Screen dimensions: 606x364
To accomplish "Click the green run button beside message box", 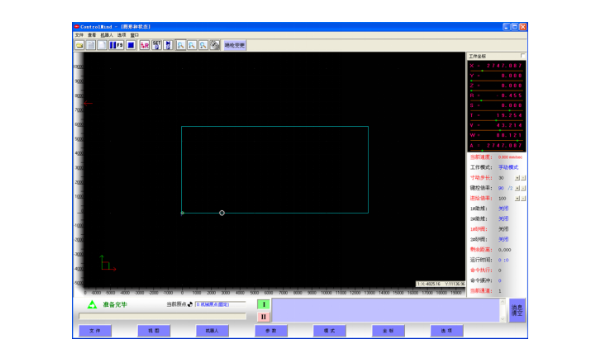I will [263, 304].
